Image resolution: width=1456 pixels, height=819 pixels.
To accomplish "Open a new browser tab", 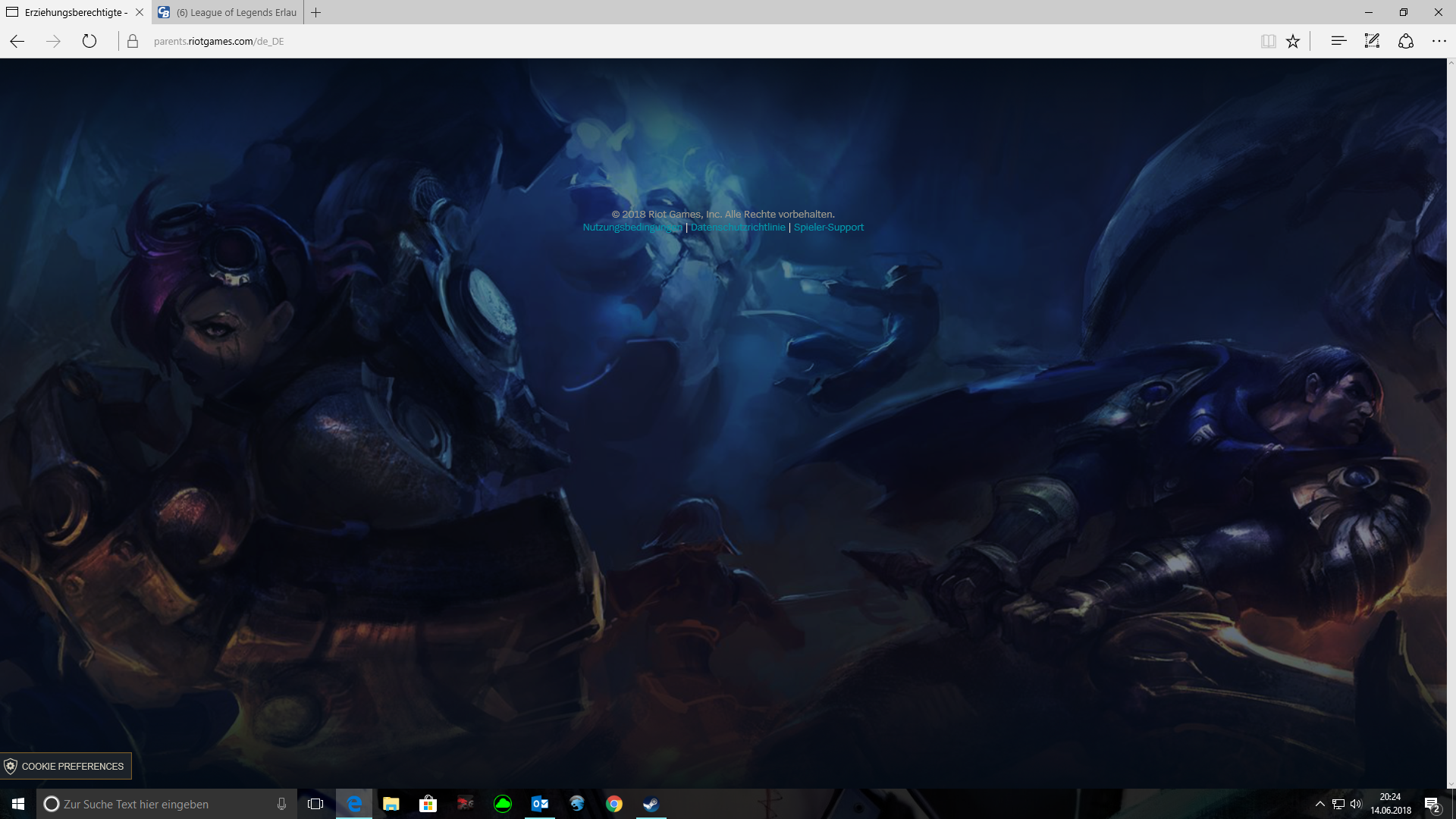I will (x=316, y=12).
